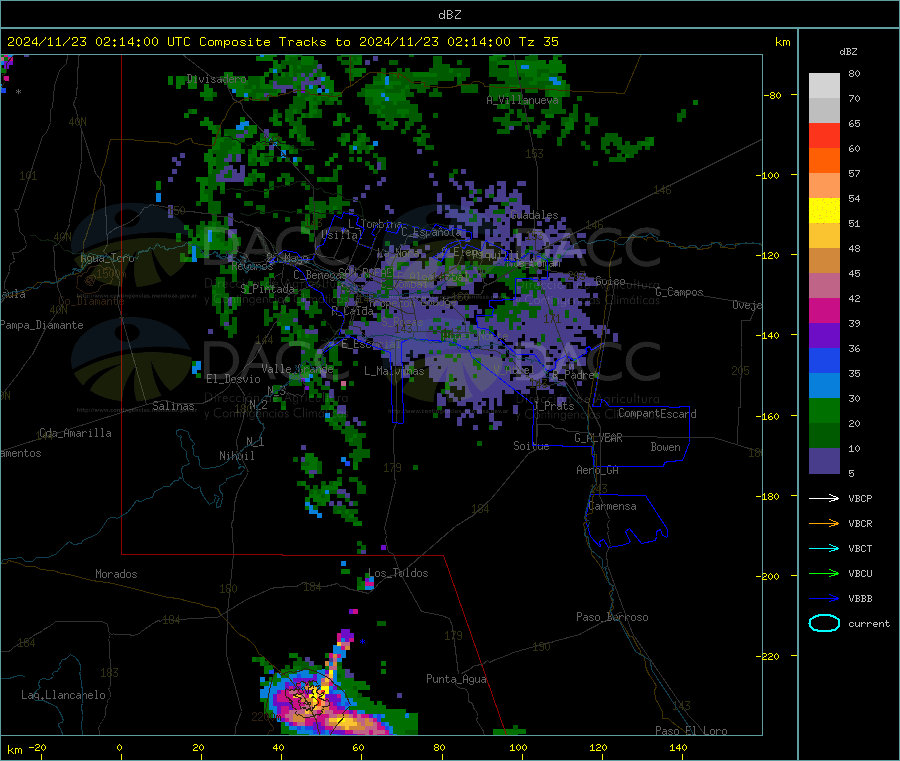The width and height of the screenshot is (900, 761).
Task: Select the purple 36–39 dBZ swatch
Action: coord(824,336)
